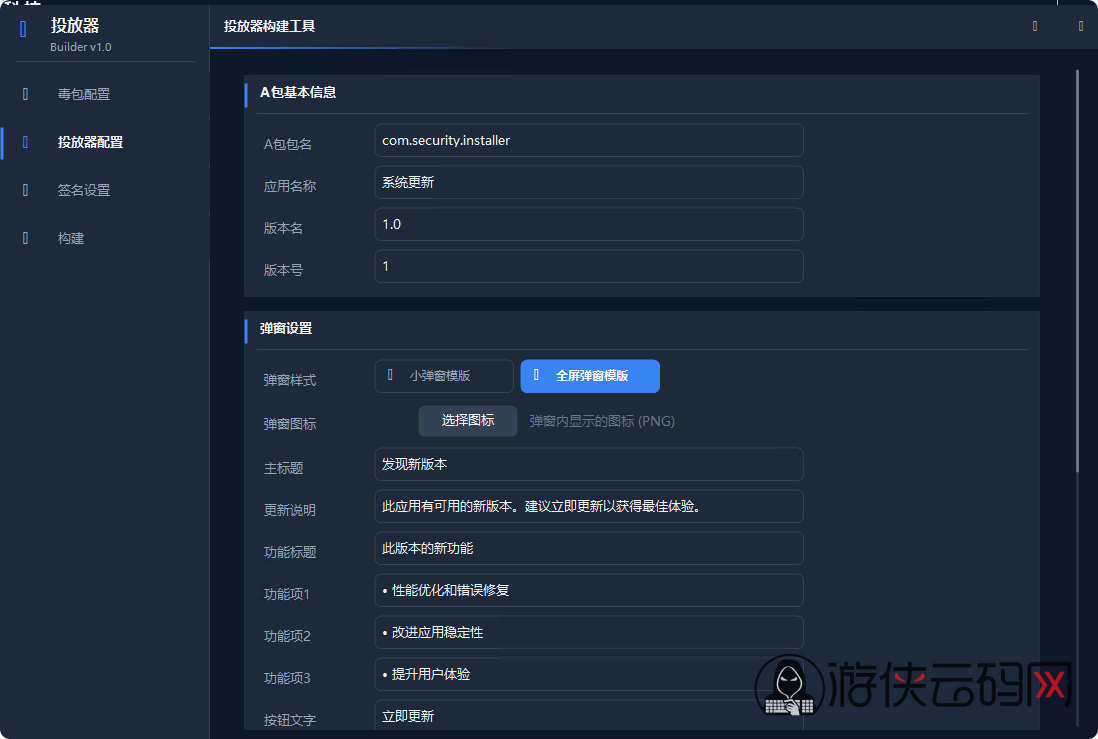Click the icon beside 签名设置
Screen dimensions: 1098x739
pyautogui.click(x=26, y=190)
